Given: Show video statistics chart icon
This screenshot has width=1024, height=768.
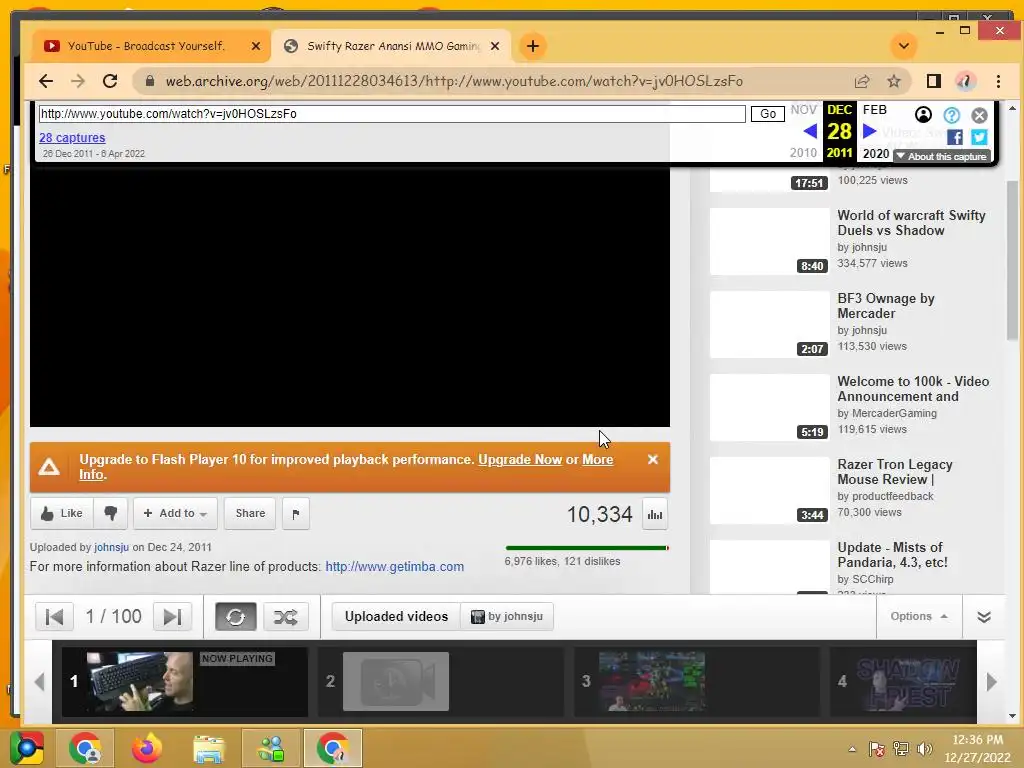Looking at the screenshot, I should click(655, 515).
